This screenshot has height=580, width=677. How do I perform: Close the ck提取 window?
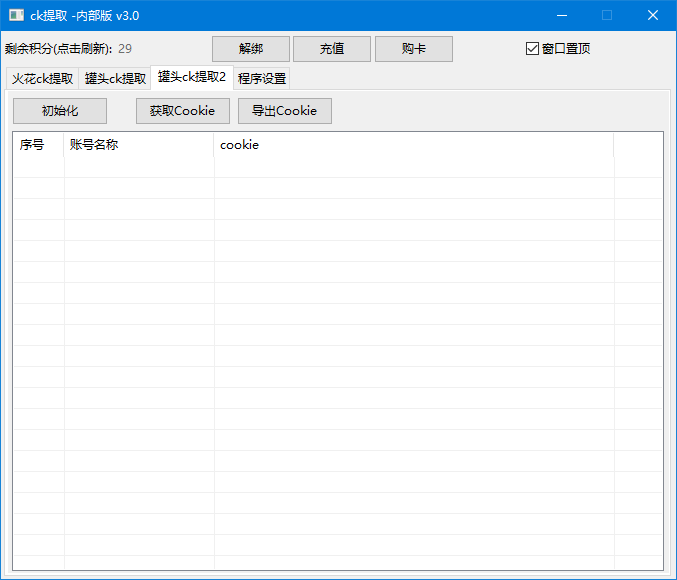(652, 15)
